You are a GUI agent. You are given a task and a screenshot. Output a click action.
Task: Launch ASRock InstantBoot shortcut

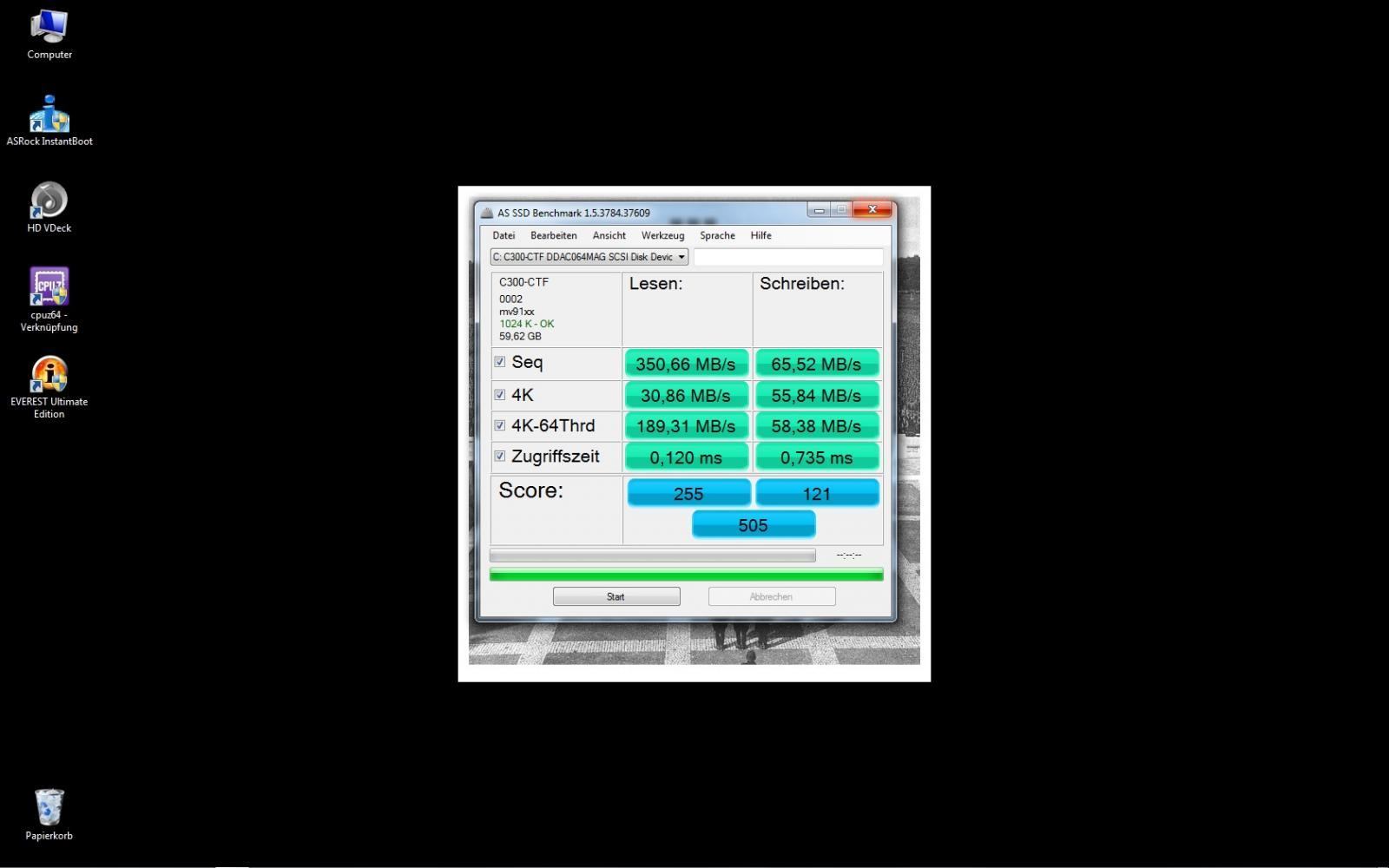click(x=49, y=121)
